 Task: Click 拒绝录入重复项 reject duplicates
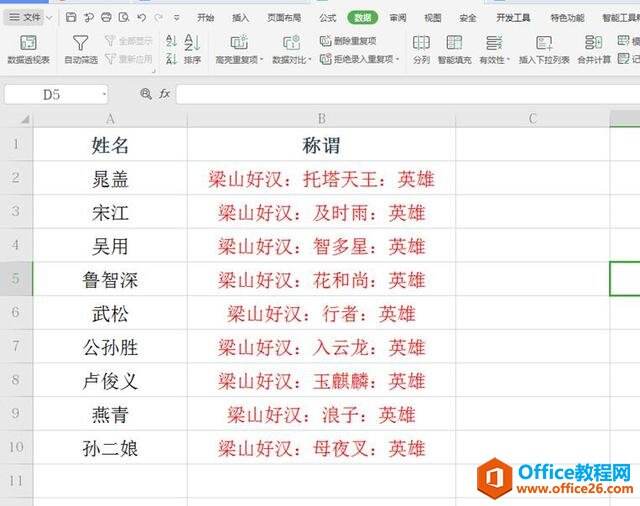359,59
